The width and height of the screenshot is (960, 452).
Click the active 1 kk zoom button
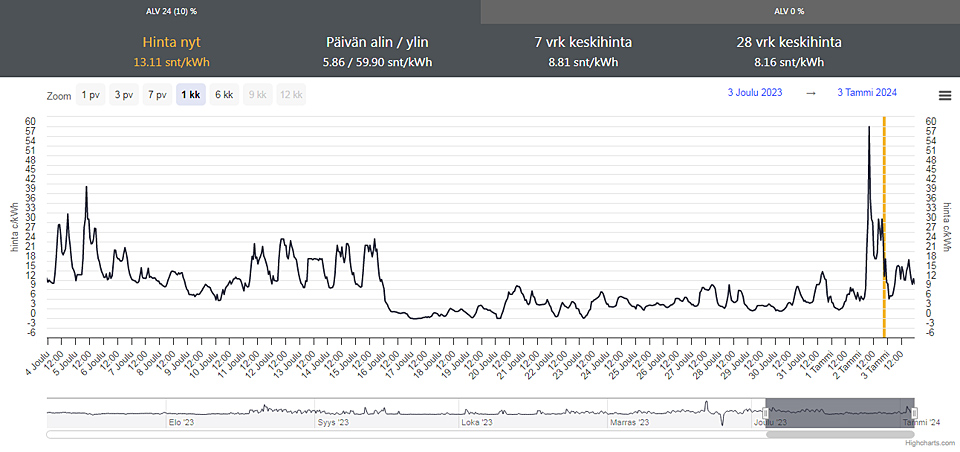(190, 95)
